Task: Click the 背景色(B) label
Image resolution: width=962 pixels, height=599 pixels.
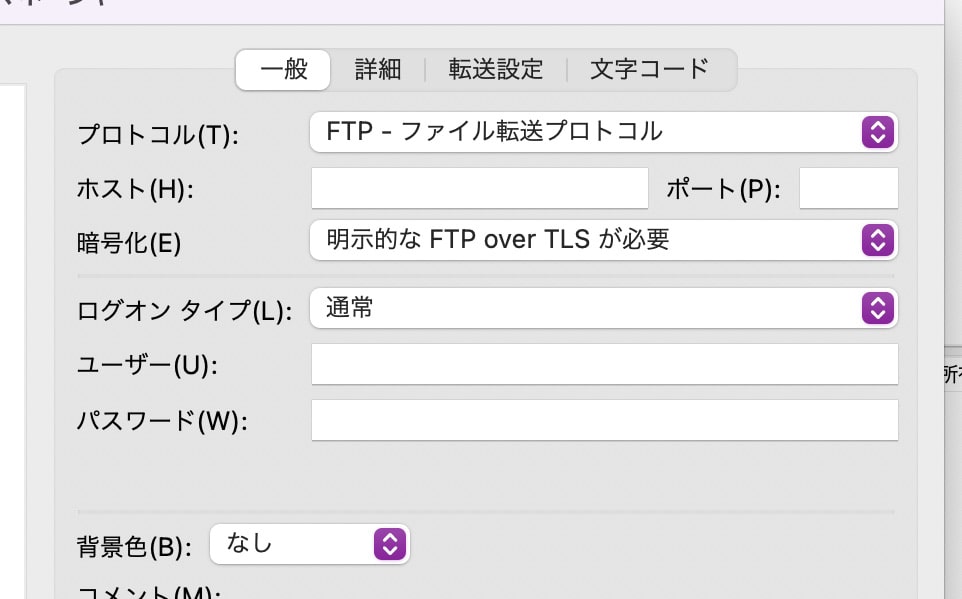Action: 134,546
